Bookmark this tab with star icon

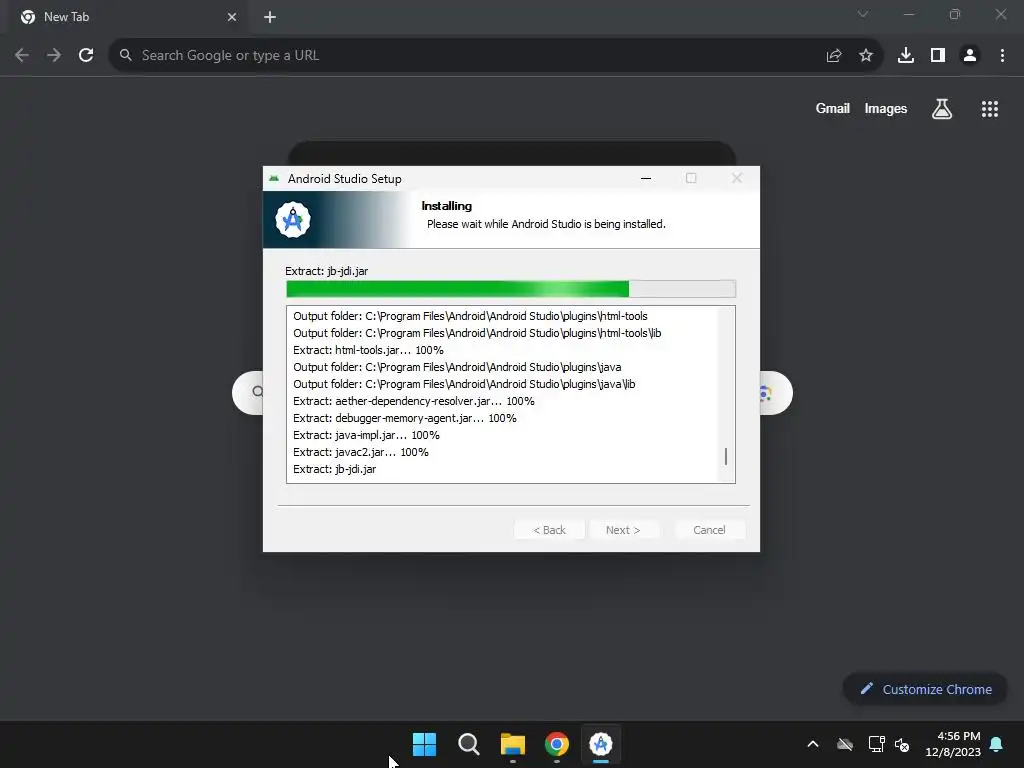pos(866,56)
